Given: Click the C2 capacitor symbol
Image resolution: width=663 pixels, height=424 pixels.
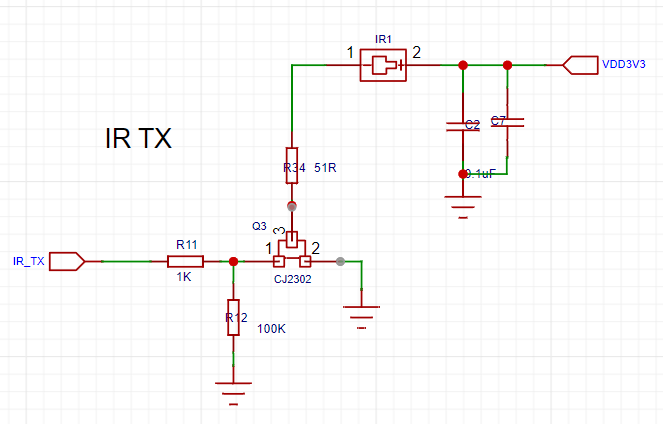Looking at the screenshot, I should pos(463,126).
